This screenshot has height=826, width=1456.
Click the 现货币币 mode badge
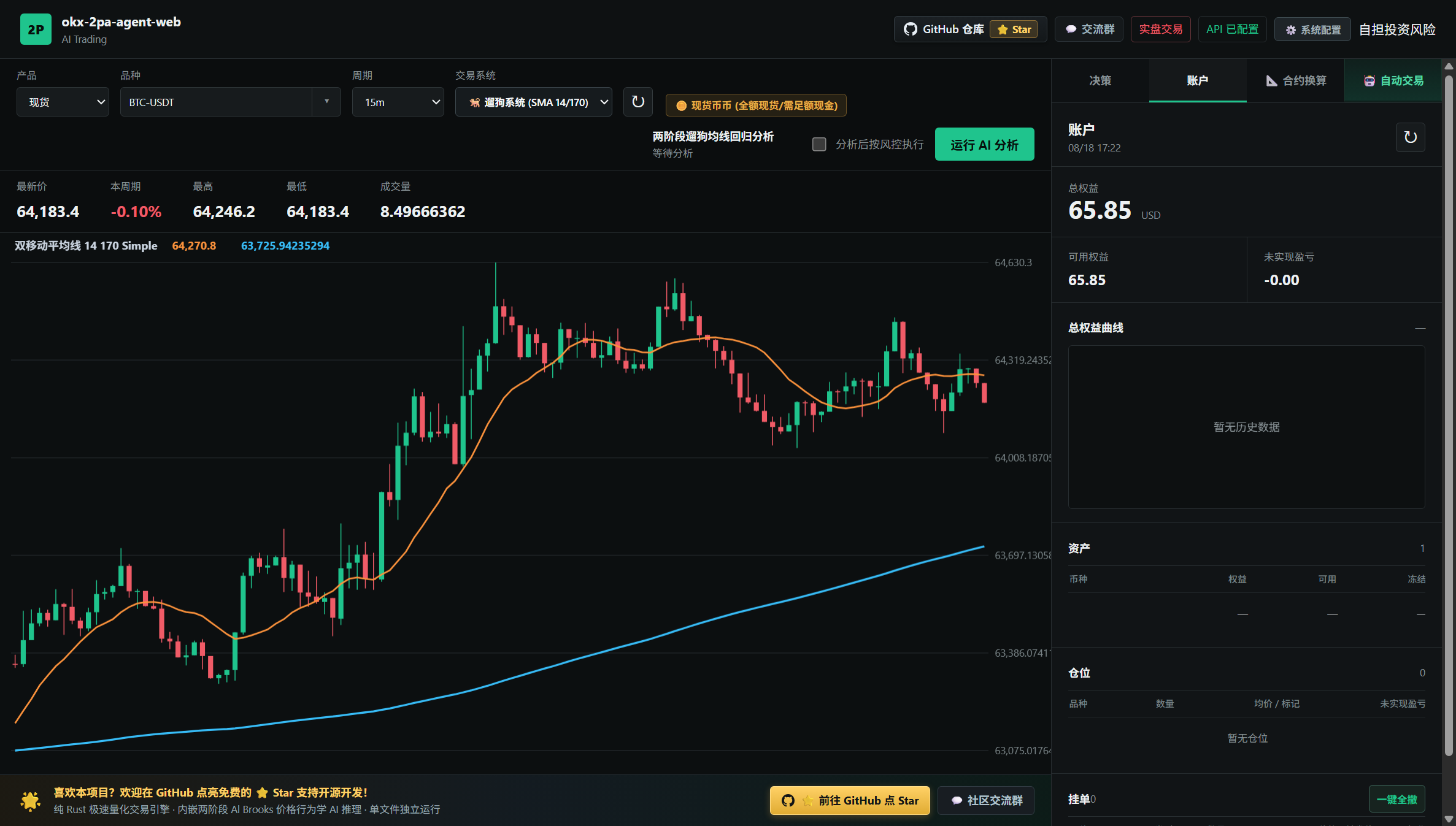[756, 105]
